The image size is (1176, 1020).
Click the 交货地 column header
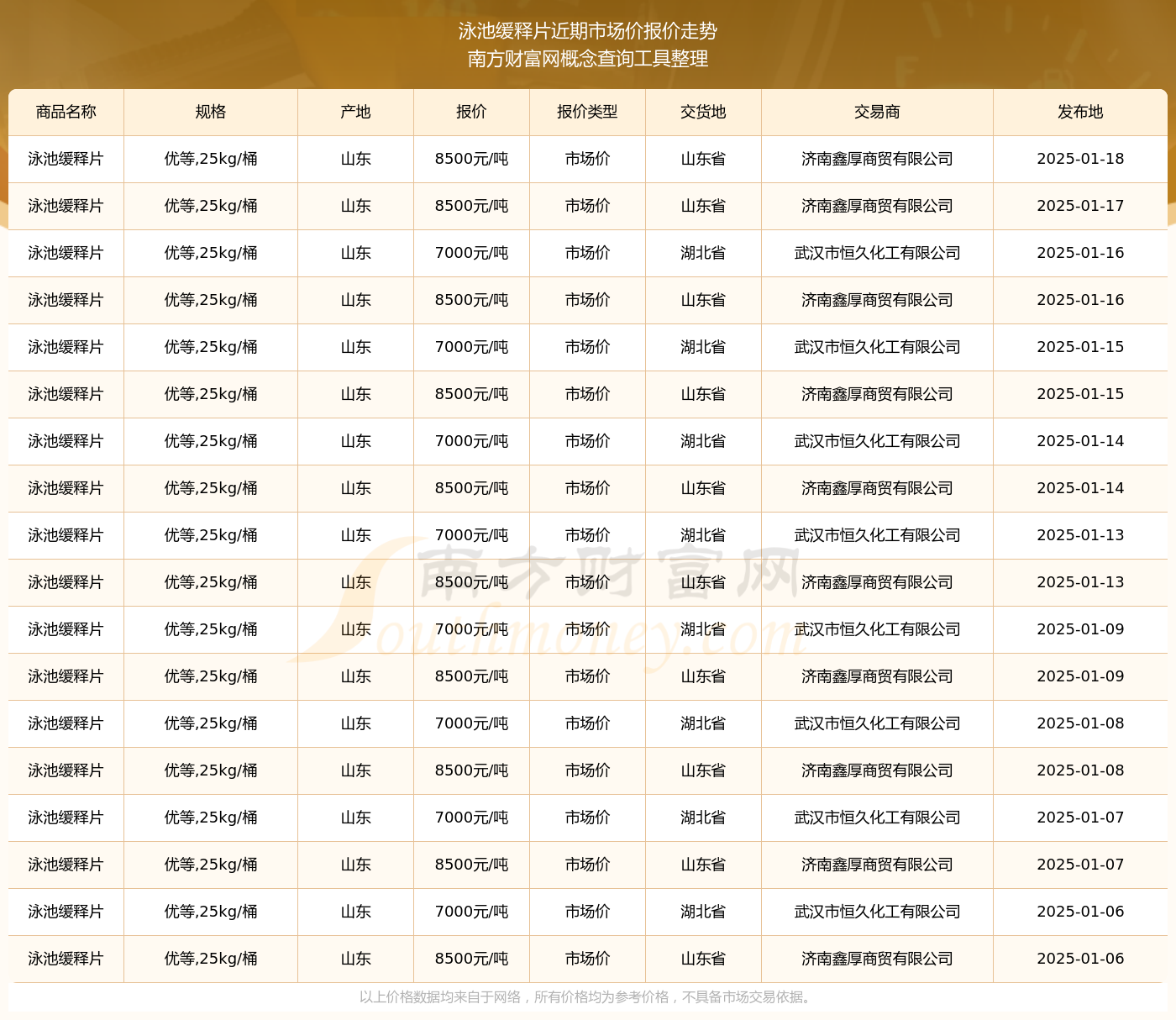pyautogui.click(x=703, y=112)
